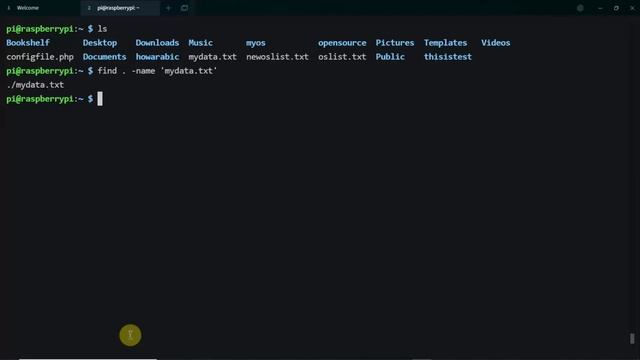Click the find . -name command text
This screenshot has height=360, width=640.
[x=157, y=71]
